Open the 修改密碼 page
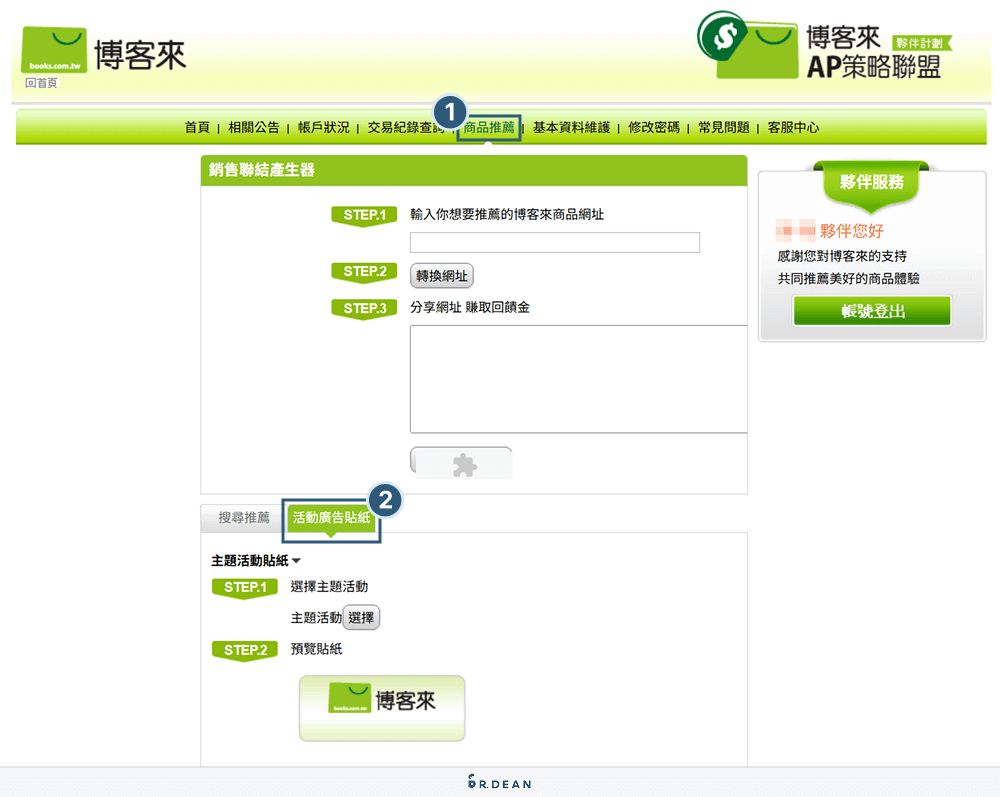Screen dimensions: 1000x797 pos(654,127)
